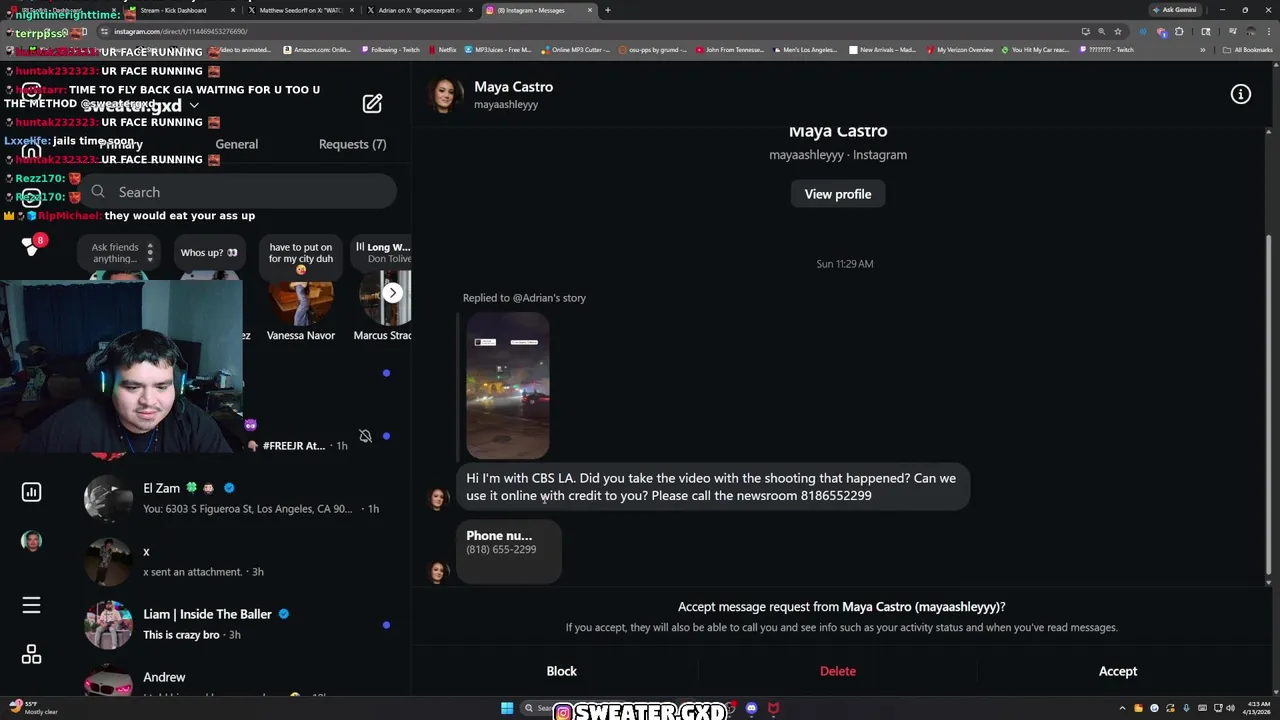Open the Instagram dashboard bar-chart icon
This screenshot has width=1280, height=720.
coord(31,491)
